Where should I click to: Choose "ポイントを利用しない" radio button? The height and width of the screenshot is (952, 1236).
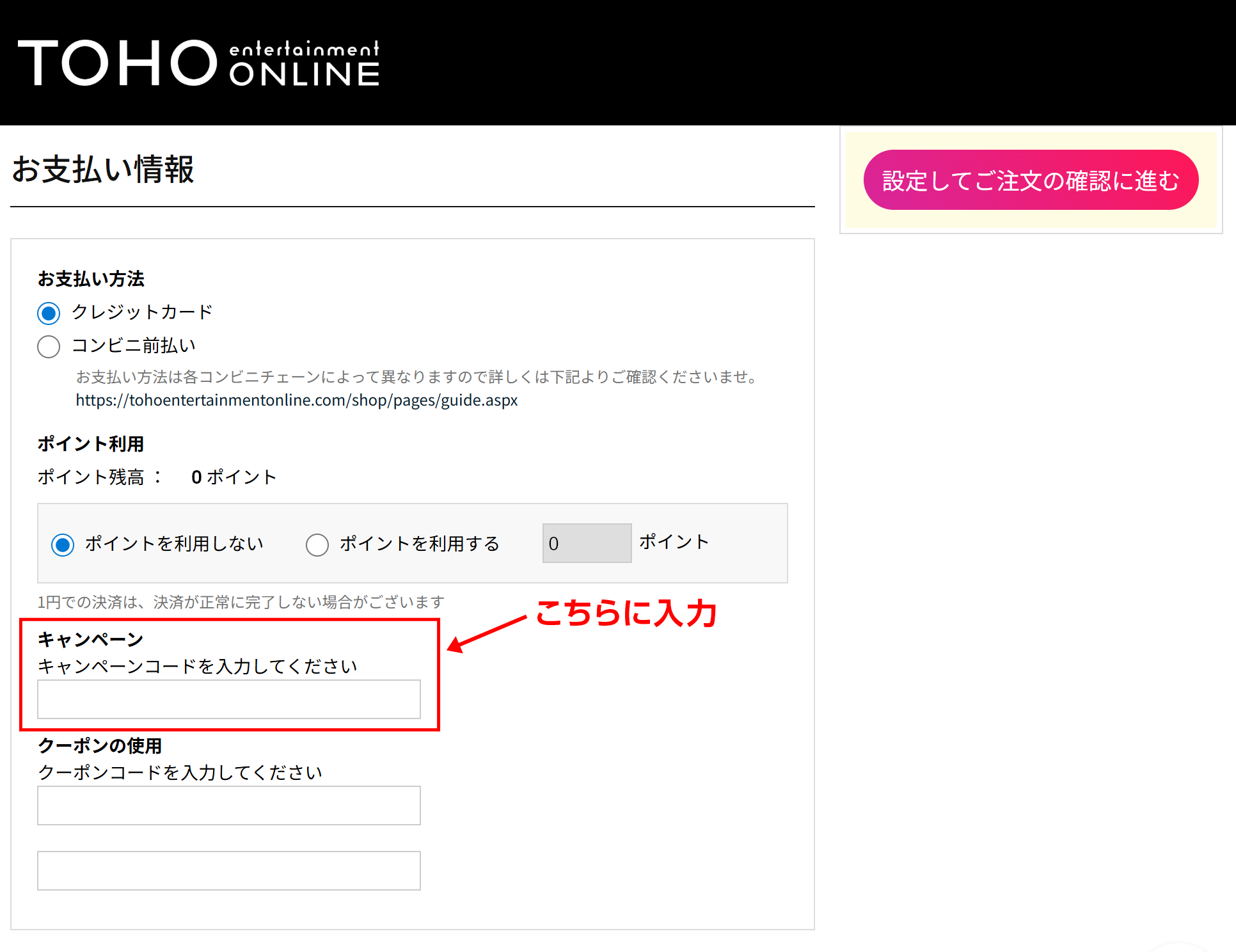(x=63, y=544)
